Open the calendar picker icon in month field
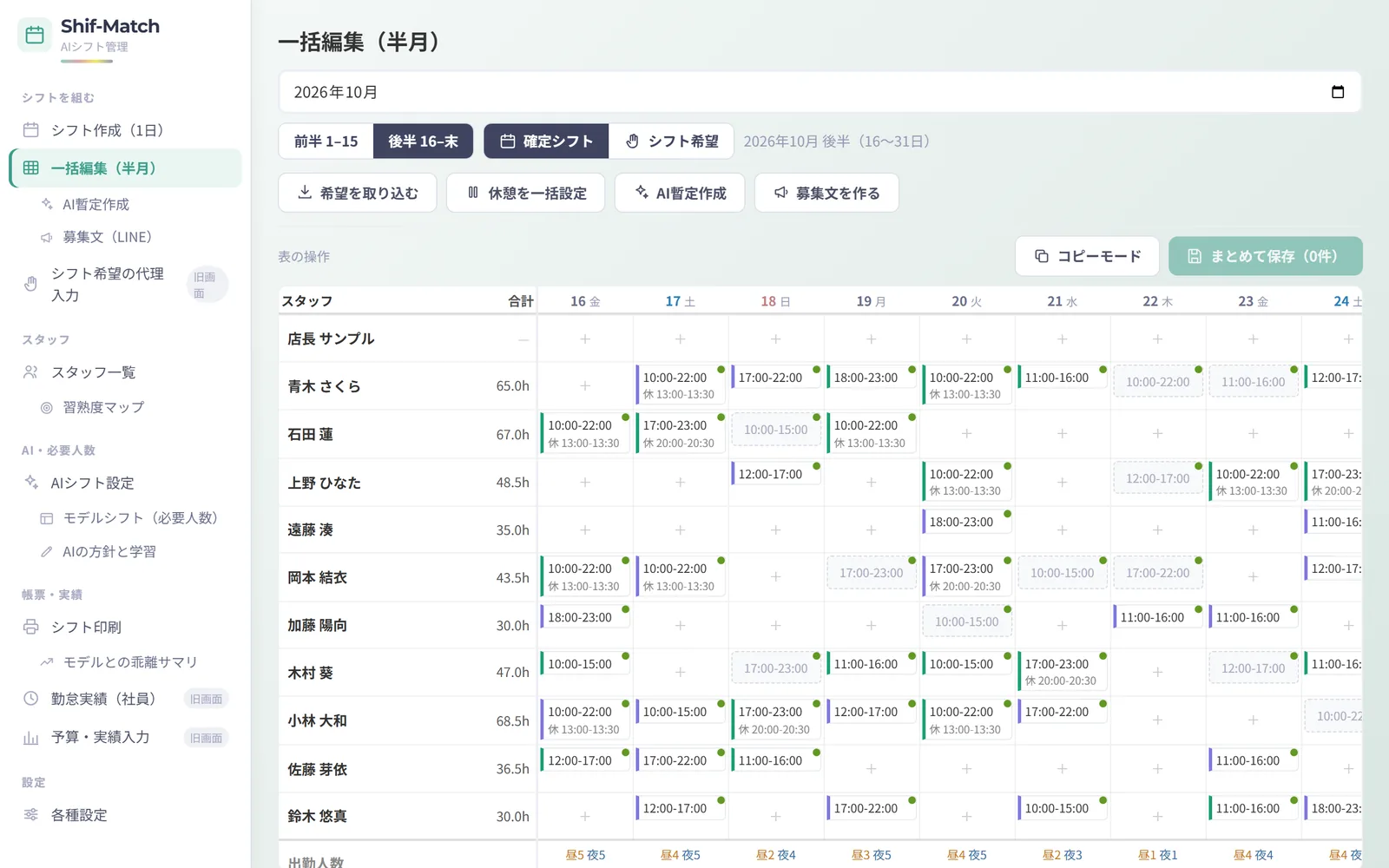This screenshot has width=1389, height=868. click(1338, 92)
